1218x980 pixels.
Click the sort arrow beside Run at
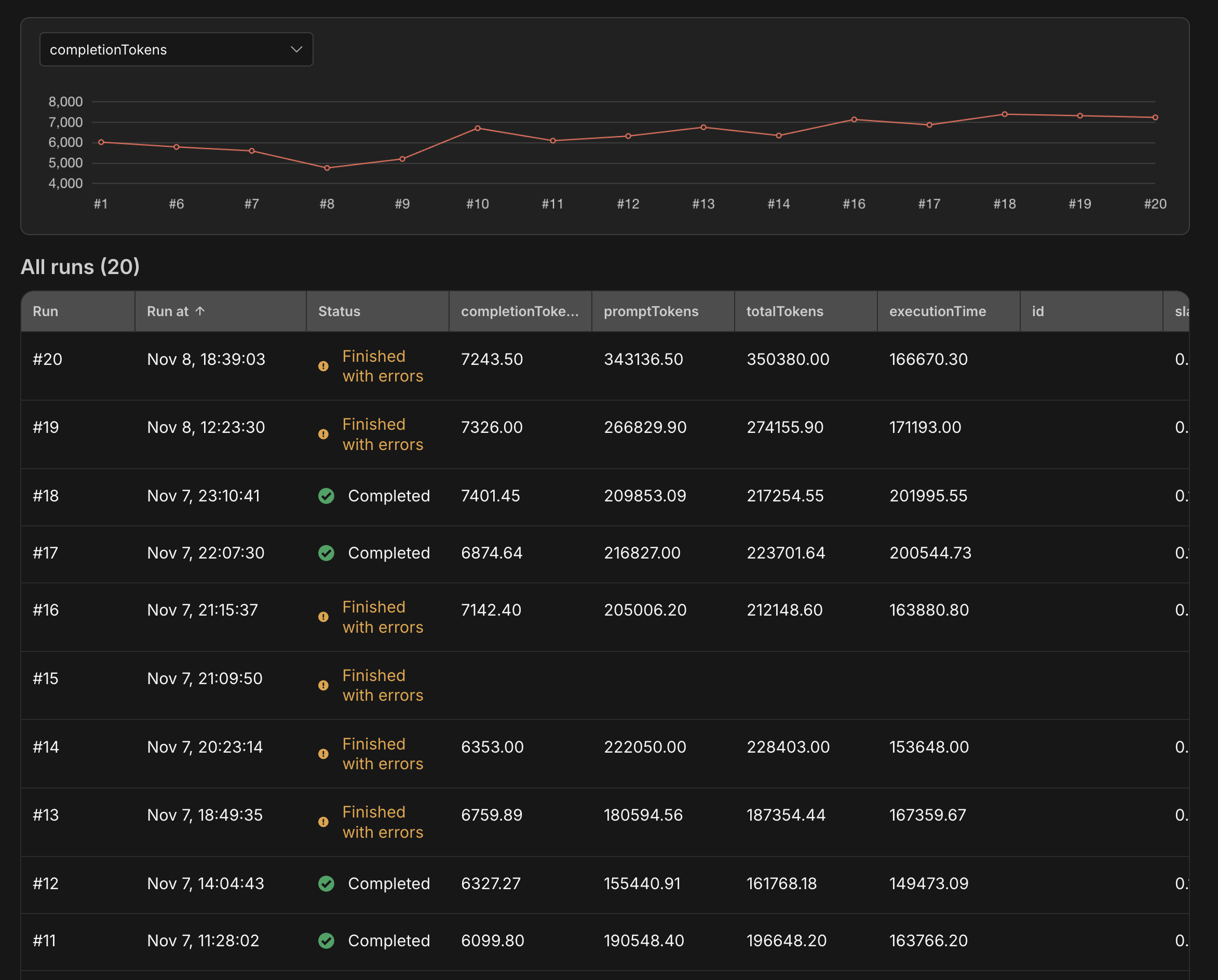tap(200, 311)
